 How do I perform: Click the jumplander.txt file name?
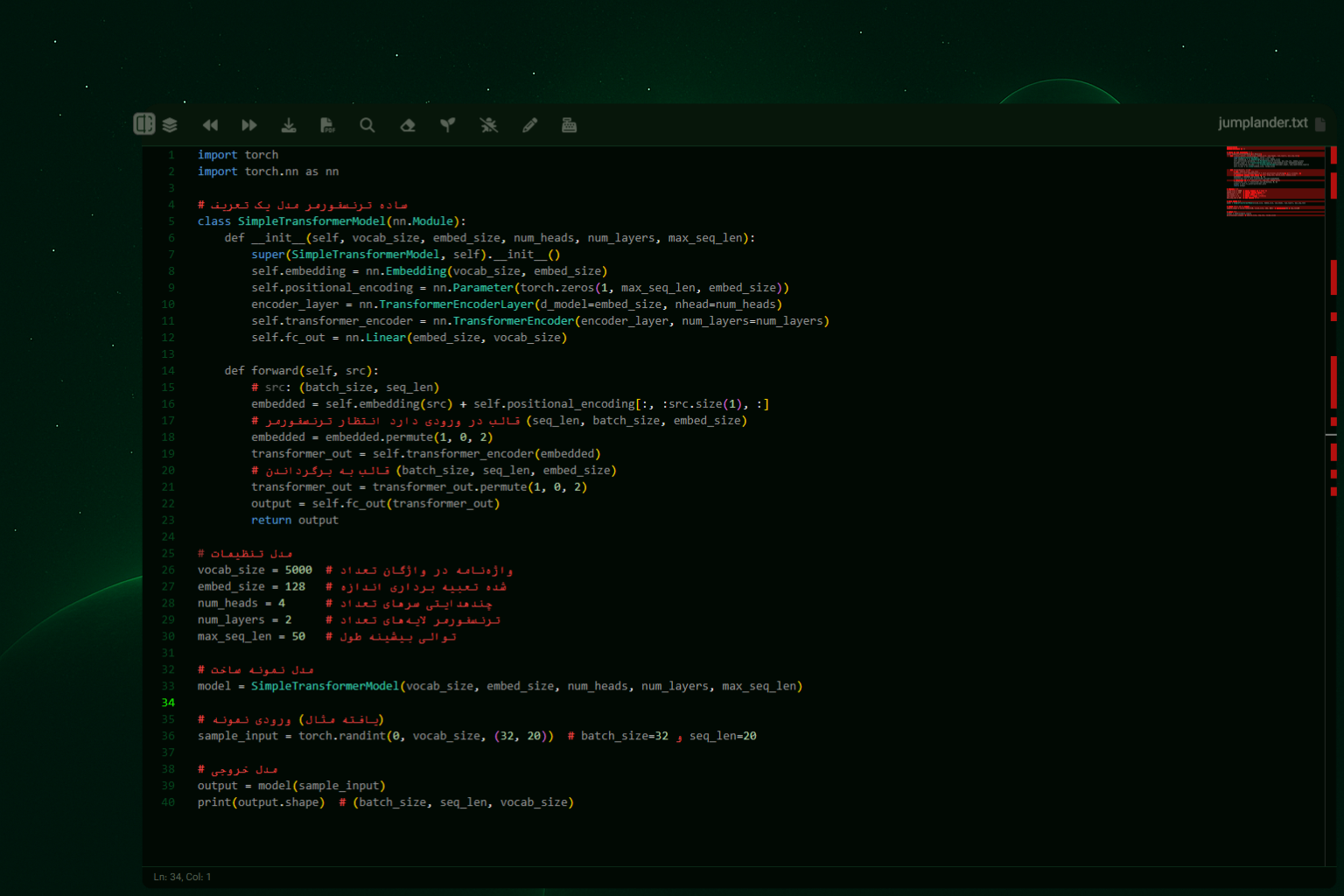click(x=1263, y=123)
